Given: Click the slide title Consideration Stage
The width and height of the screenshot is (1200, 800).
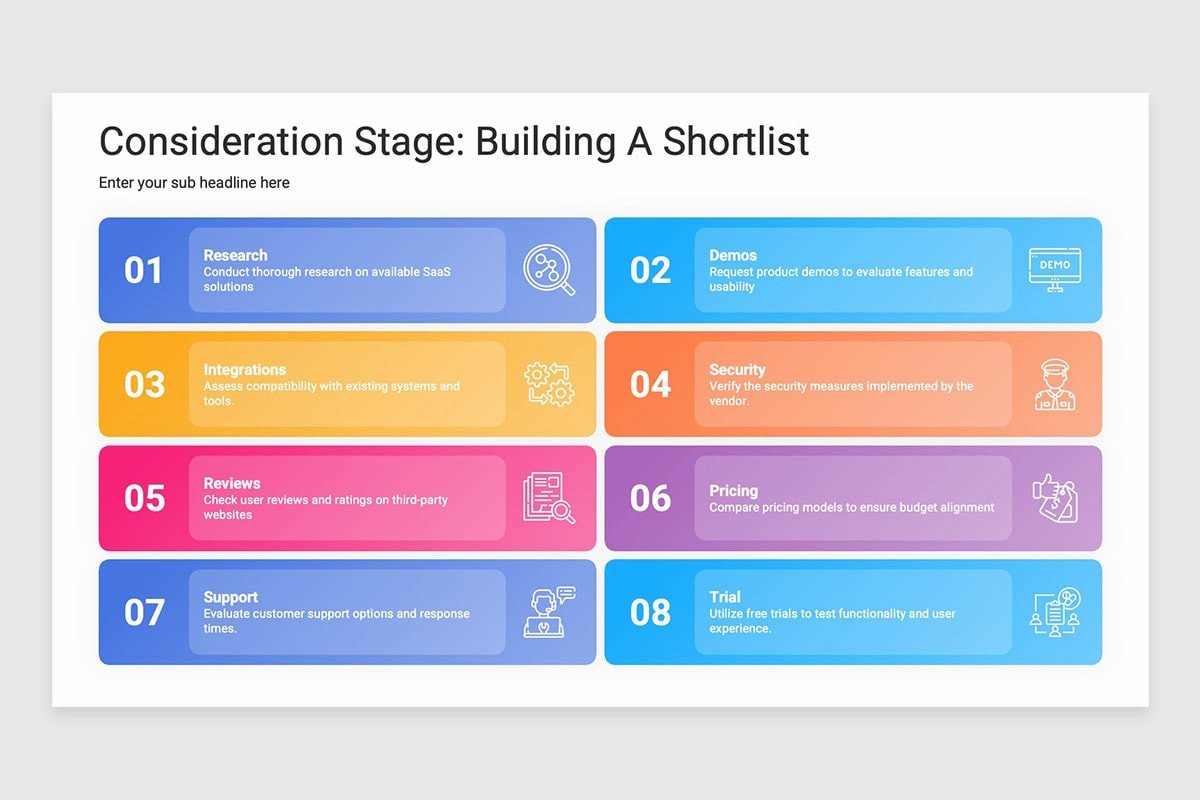Looking at the screenshot, I should [454, 141].
